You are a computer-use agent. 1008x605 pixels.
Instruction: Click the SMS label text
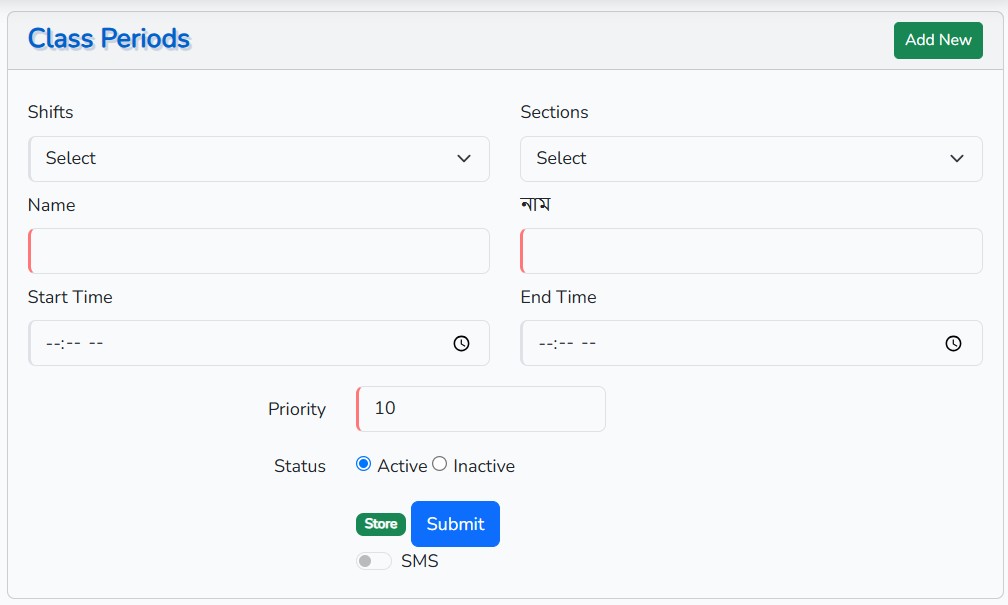pos(420,561)
